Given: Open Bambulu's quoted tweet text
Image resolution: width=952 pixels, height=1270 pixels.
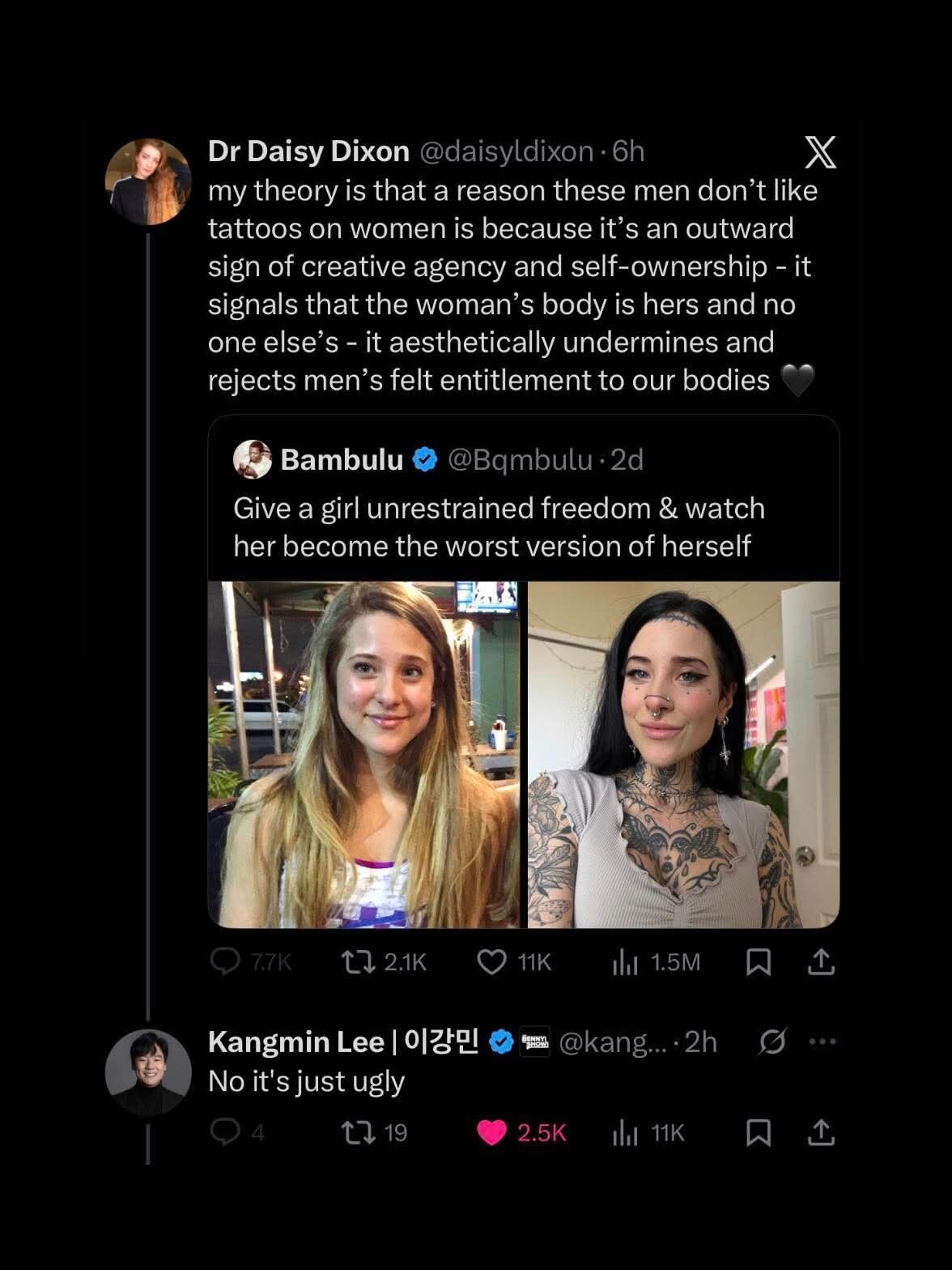Looking at the screenshot, I should [x=499, y=526].
